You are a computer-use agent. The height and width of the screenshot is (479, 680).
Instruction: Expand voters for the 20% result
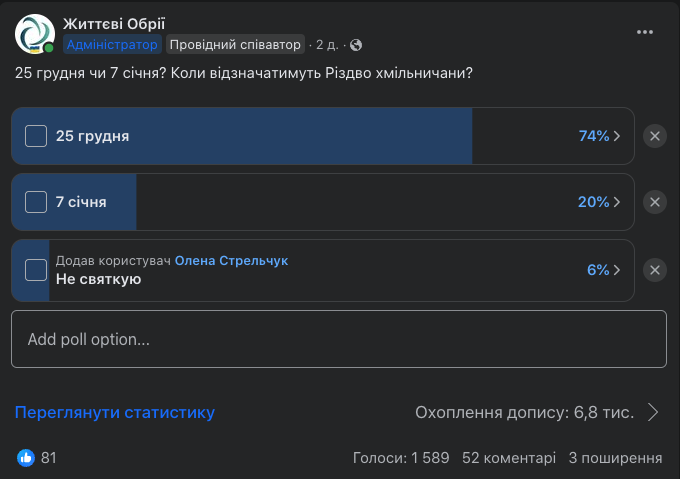point(600,202)
